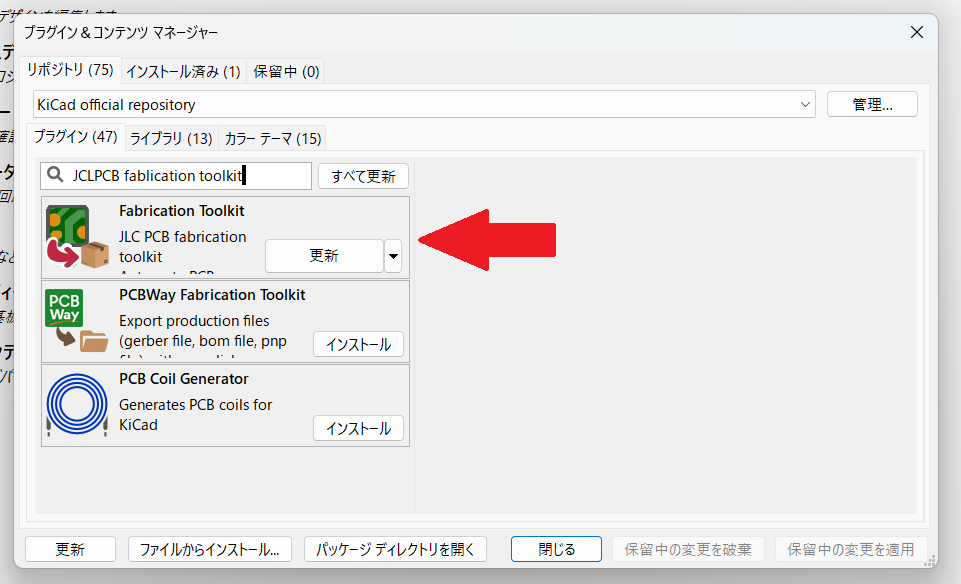Viewport: 961px width, 584px height.
Task: Click the すべて更新 button
Action: click(363, 176)
